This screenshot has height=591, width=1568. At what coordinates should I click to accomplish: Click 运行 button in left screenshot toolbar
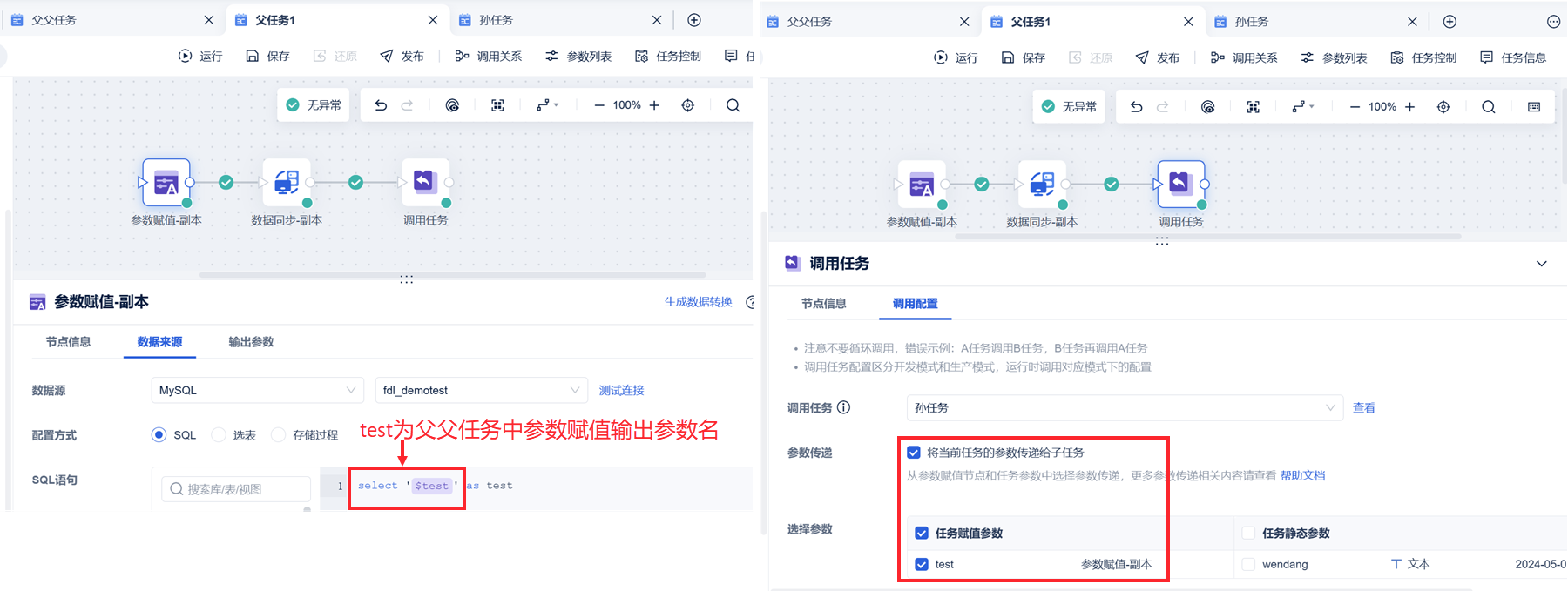(200, 56)
